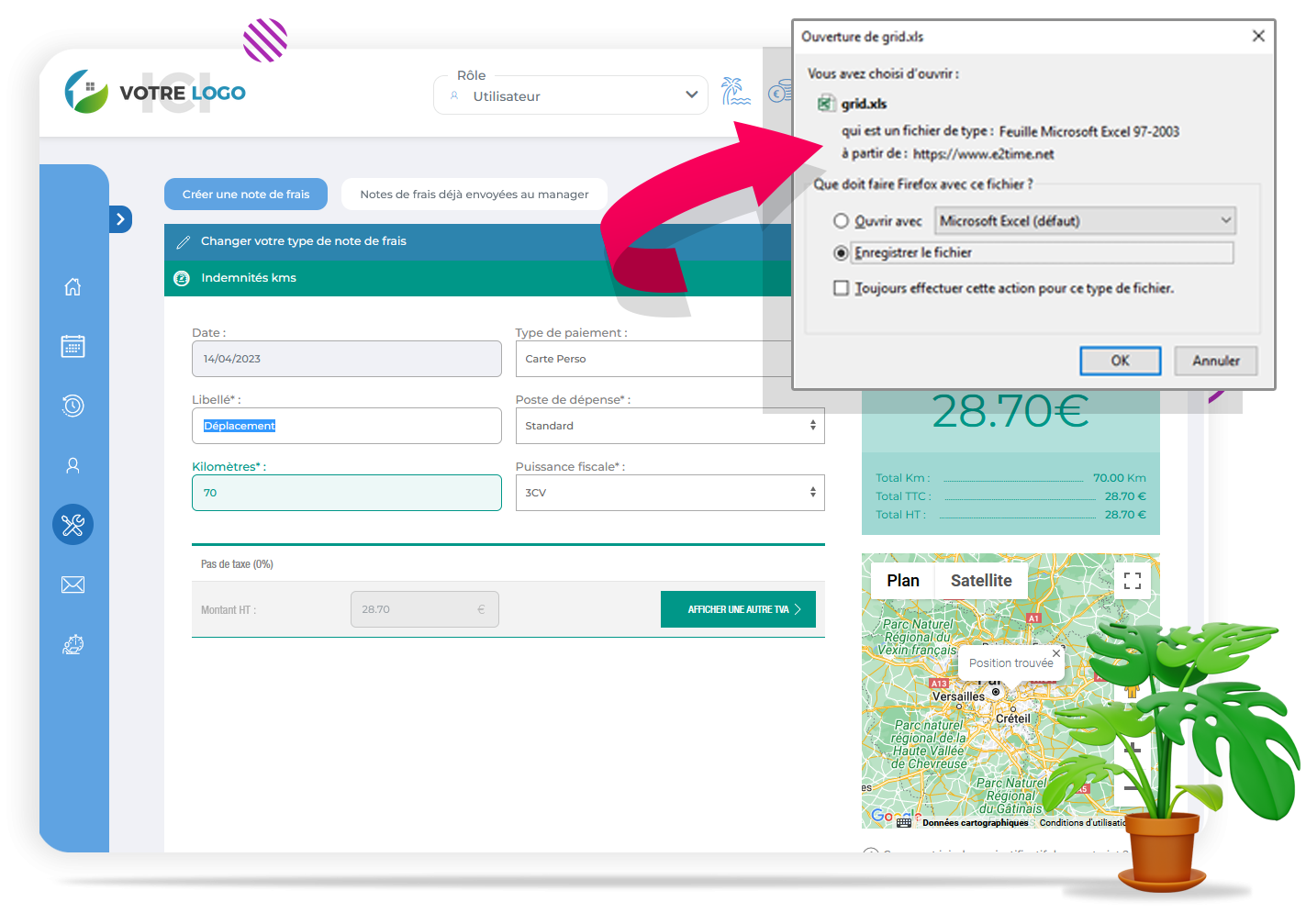Select 'Enregistrer le fichier' radio option
The width and height of the screenshot is (1306, 924).
click(x=841, y=252)
